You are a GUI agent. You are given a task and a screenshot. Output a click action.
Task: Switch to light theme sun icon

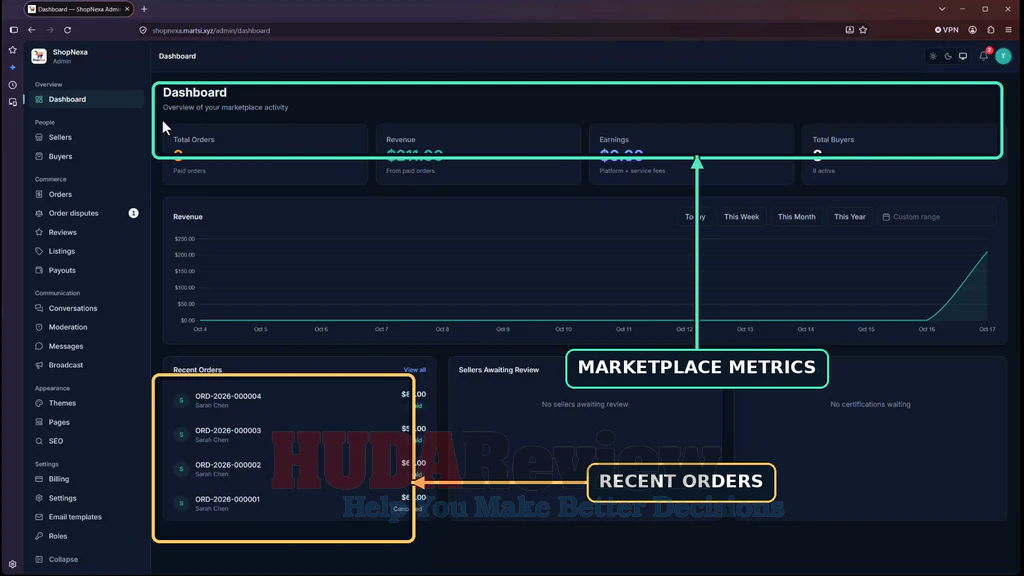pyautogui.click(x=933, y=56)
